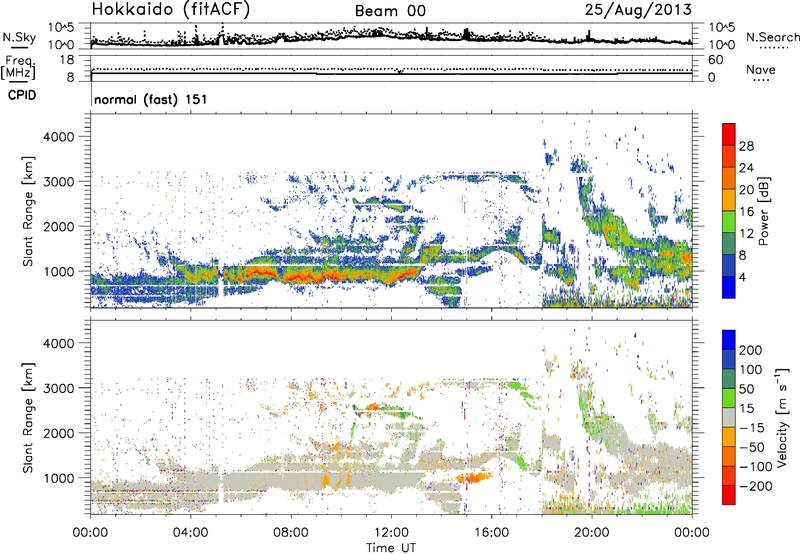Click the Hokkaido (fitACF) title text

coord(171,10)
